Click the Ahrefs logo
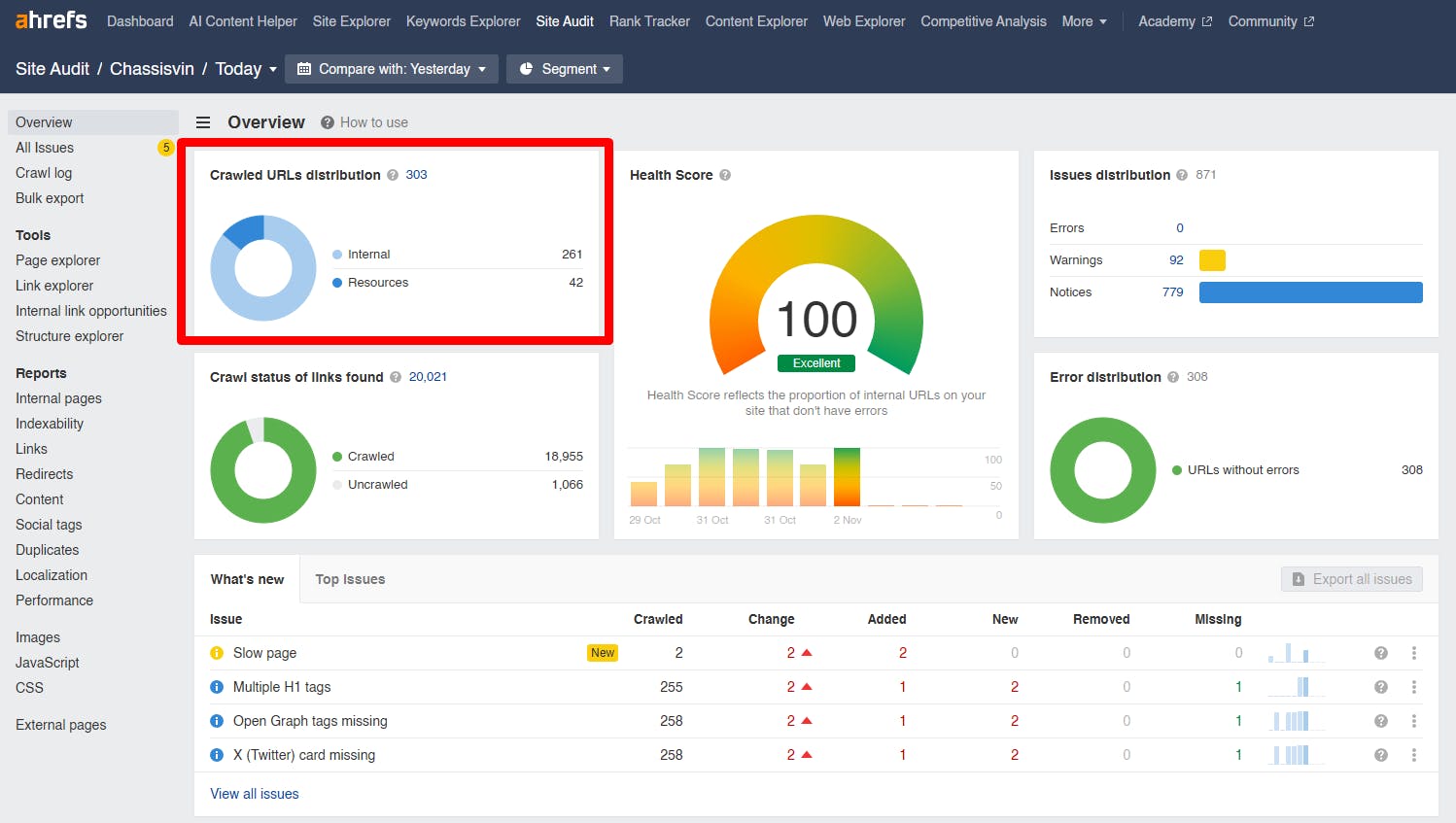This screenshot has height=823, width=1456. click(51, 20)
